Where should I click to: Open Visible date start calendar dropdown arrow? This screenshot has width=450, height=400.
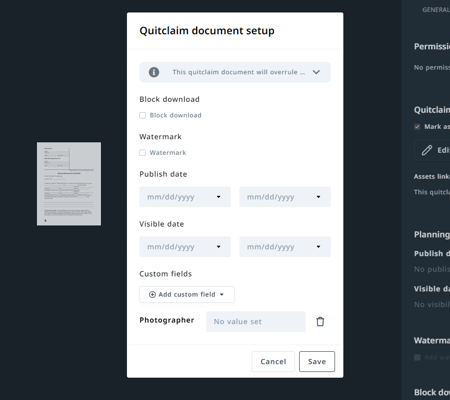[219, 247]
